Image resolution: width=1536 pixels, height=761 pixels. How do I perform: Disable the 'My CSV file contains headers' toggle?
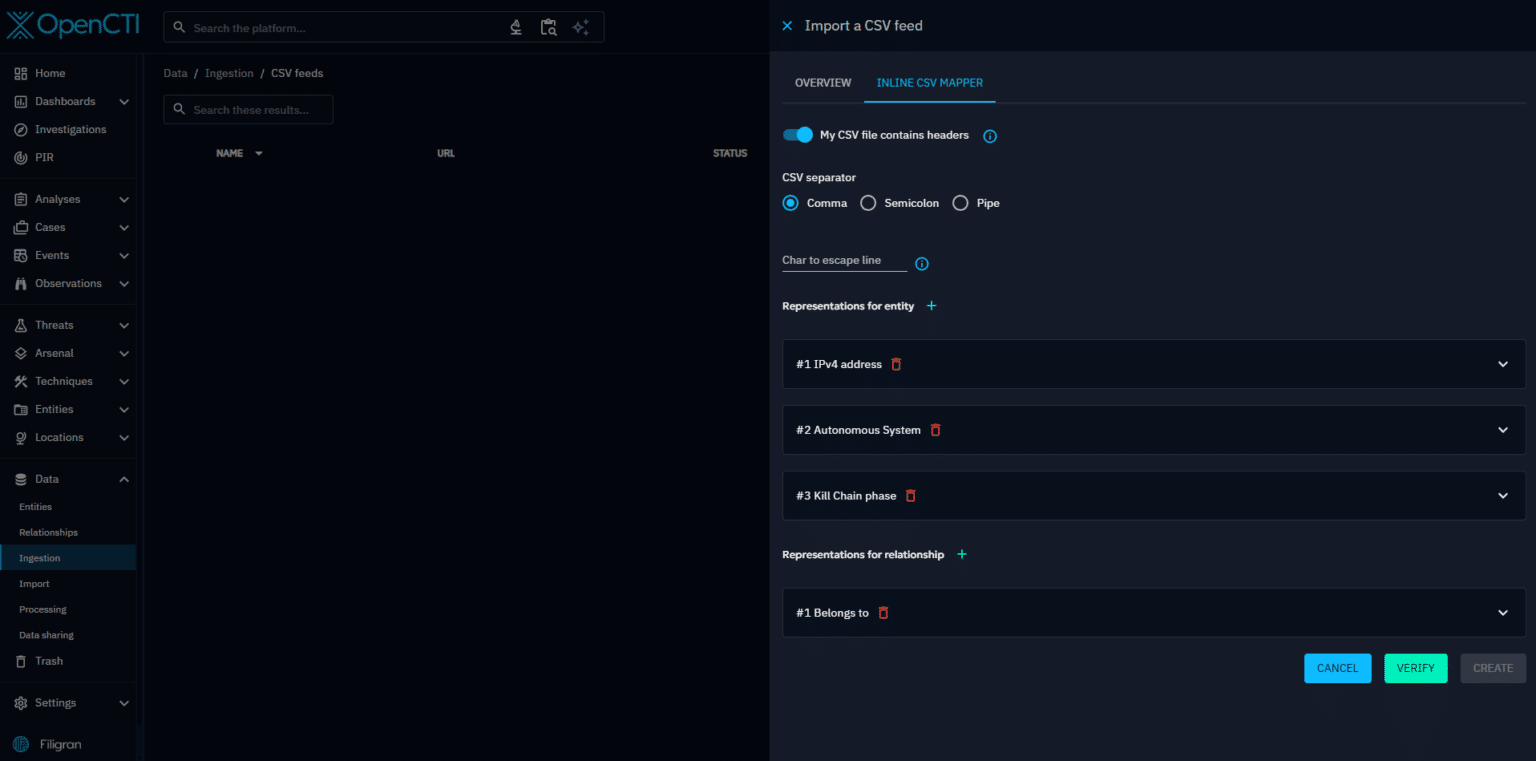[x=797, y=133]
